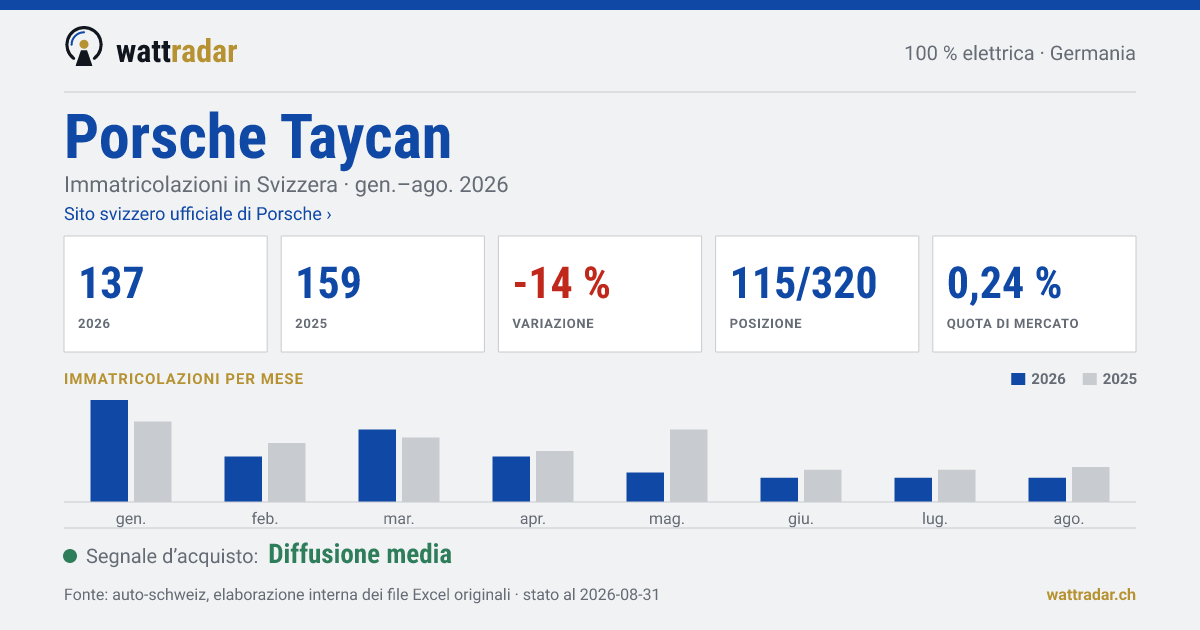
Task: Click the 'mar.' month axis label
Action: click(x=399, y=519)
